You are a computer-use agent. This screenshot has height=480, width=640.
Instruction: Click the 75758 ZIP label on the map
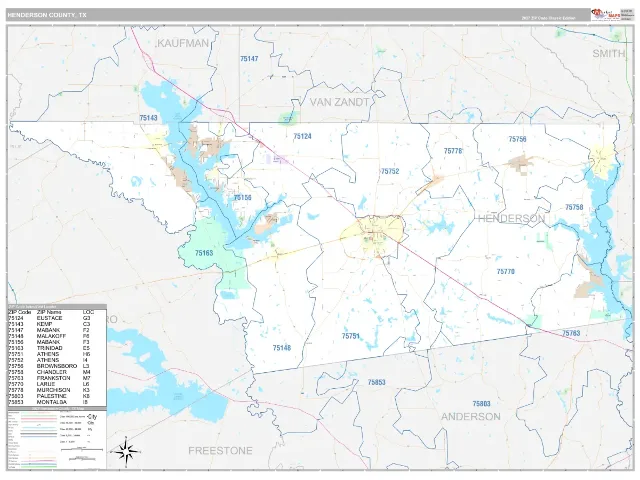[574, 207]
